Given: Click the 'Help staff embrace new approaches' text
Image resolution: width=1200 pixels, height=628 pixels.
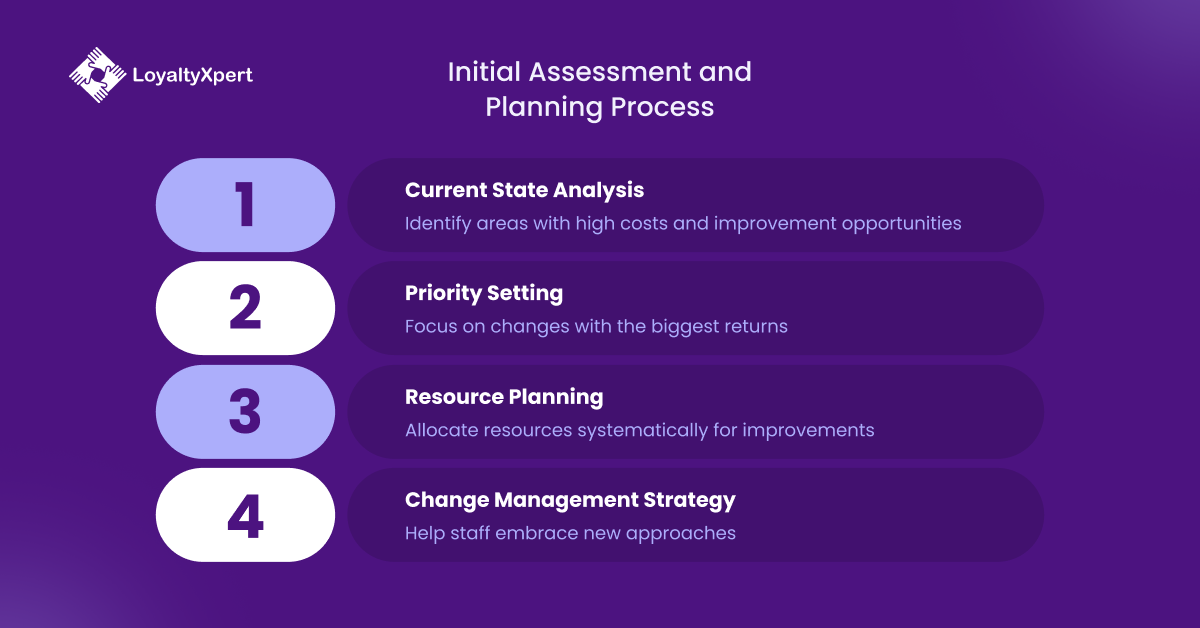Looking at the screenshot, I should tap(570, 533).
